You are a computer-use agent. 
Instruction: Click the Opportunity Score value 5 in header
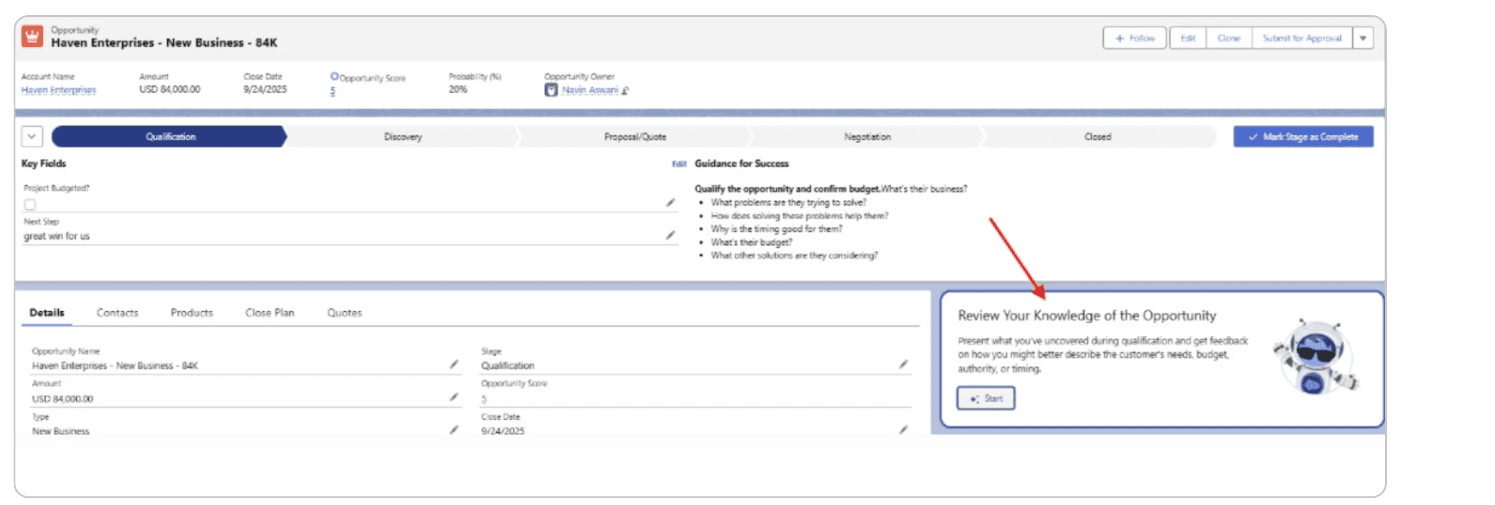pyautogui.click(x=333, y=91)
